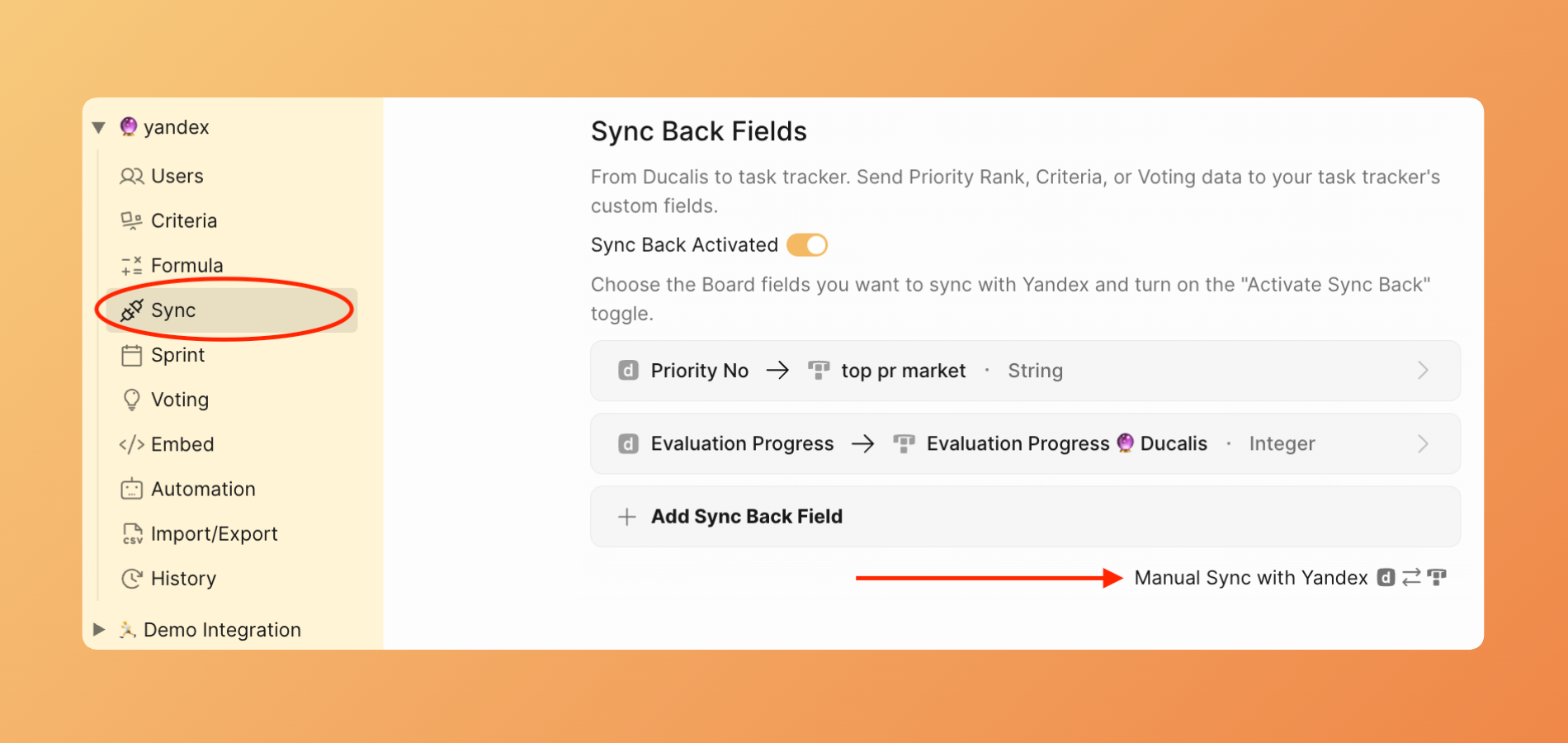1568x743 pixels.
Task: Click the Users people icon in sidebar
Action: point(131,176)
